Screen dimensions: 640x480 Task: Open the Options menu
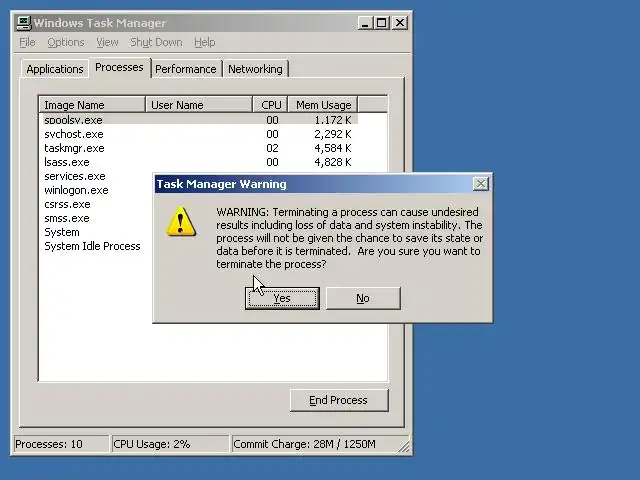click(66, 42)
